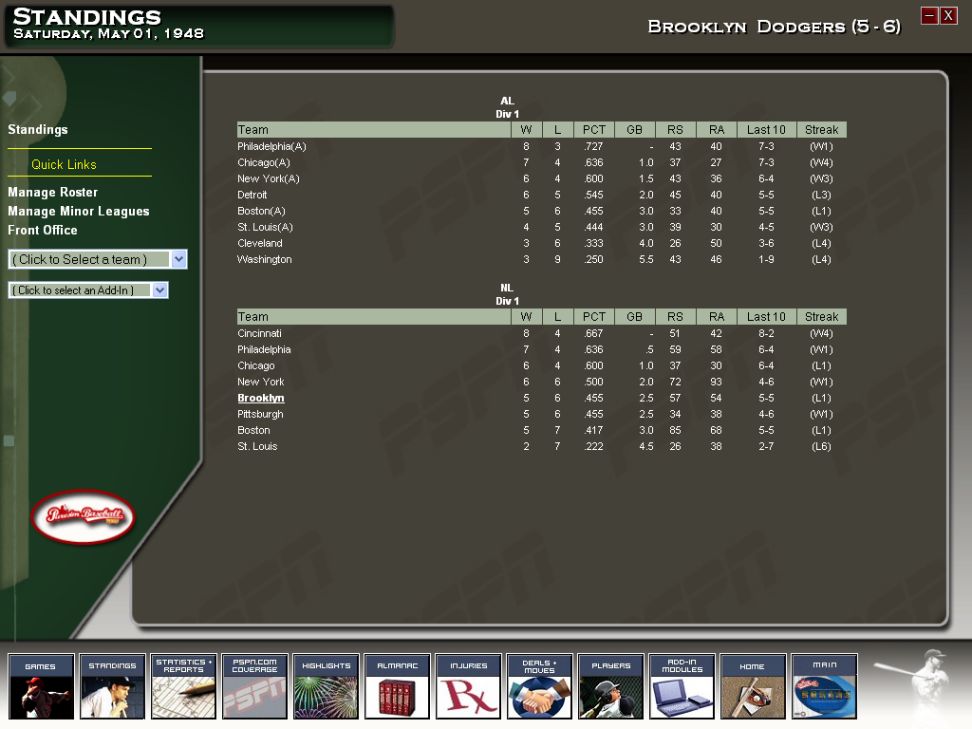Click AL table Streak column header
The height and width of the screenshot is (729, 972).
coord(821,130)
